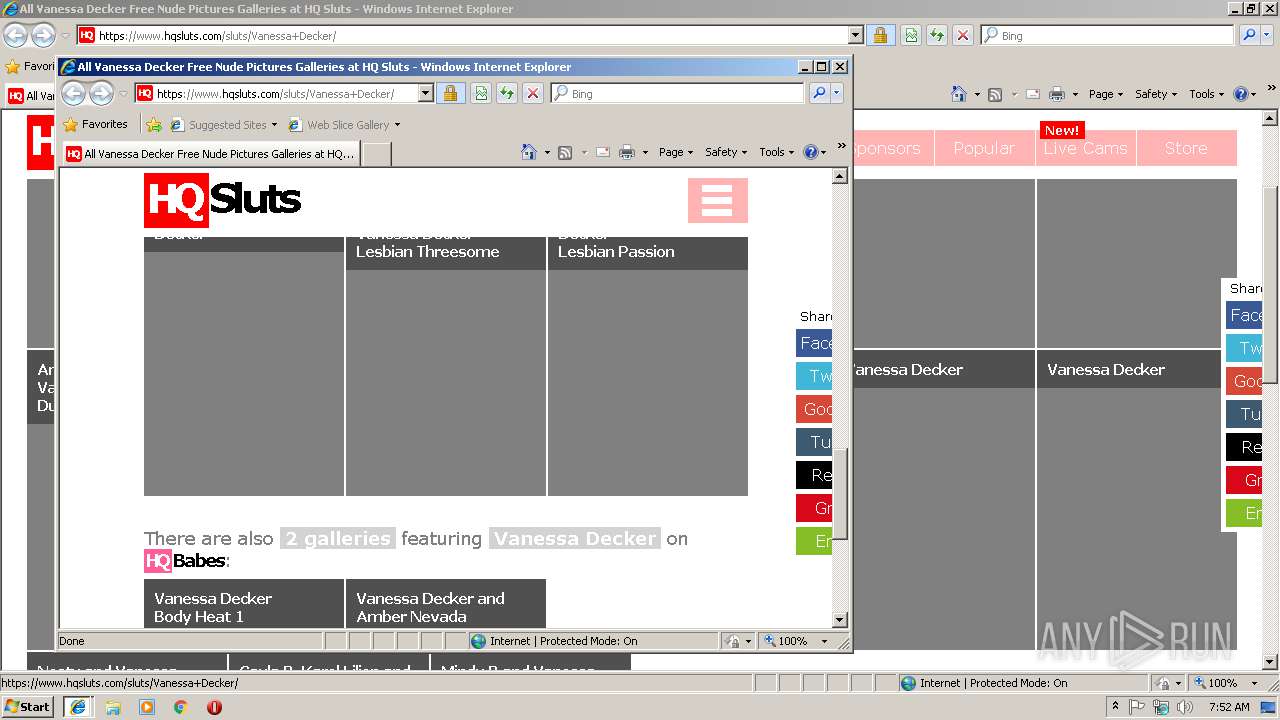Open the folder Explorer icon in the taskbar

[x=112, y=707]
